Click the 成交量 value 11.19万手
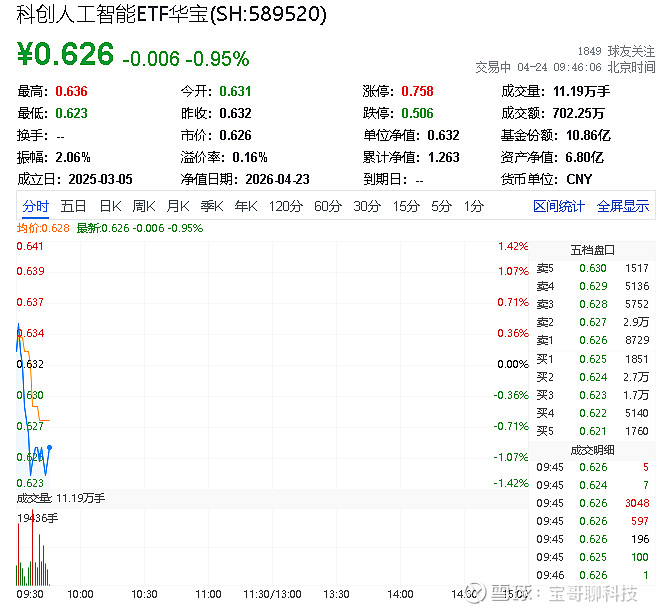Viewport: 656px width, 613px height. (582, 91)
